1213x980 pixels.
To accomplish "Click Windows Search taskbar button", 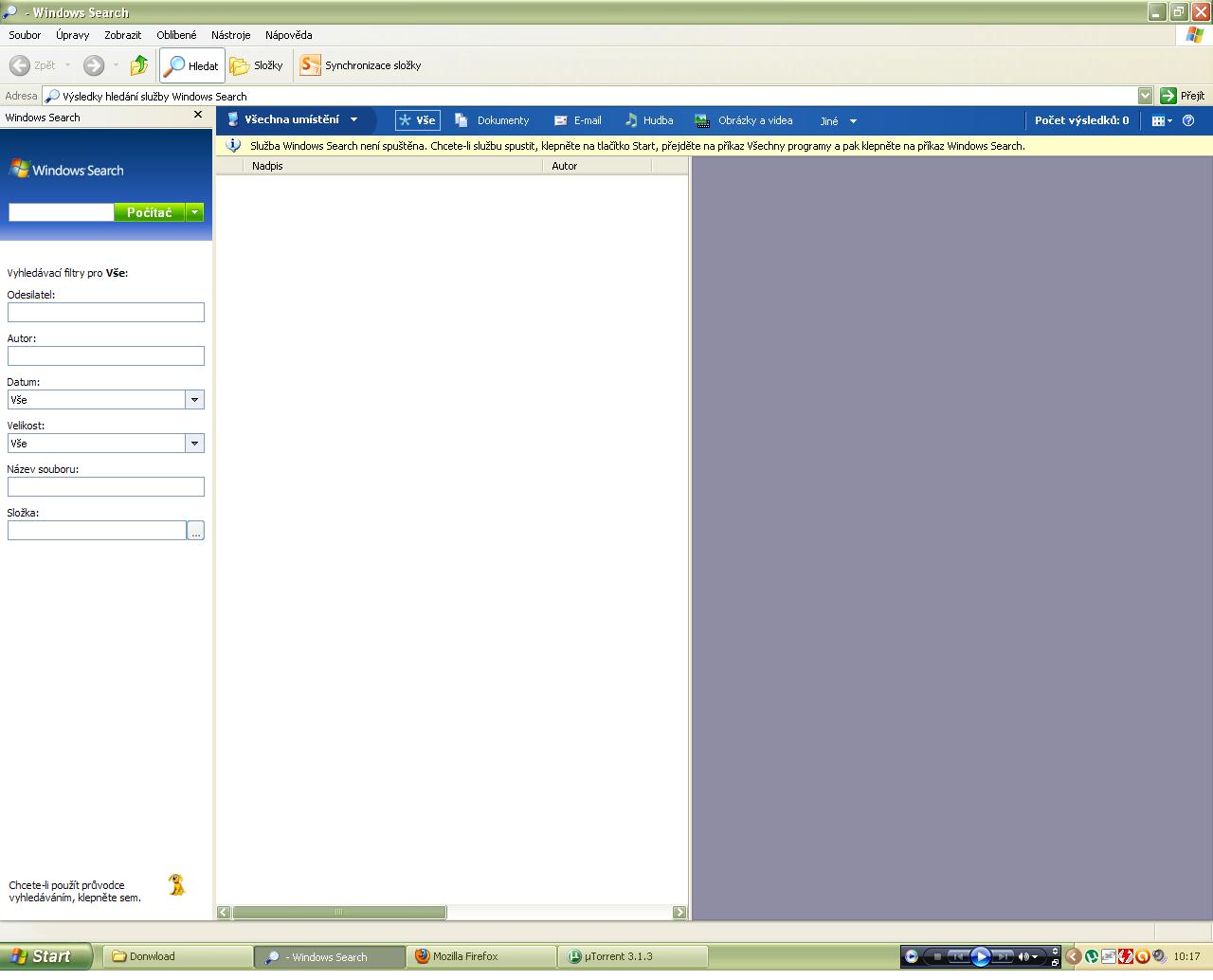I will 329,956.
